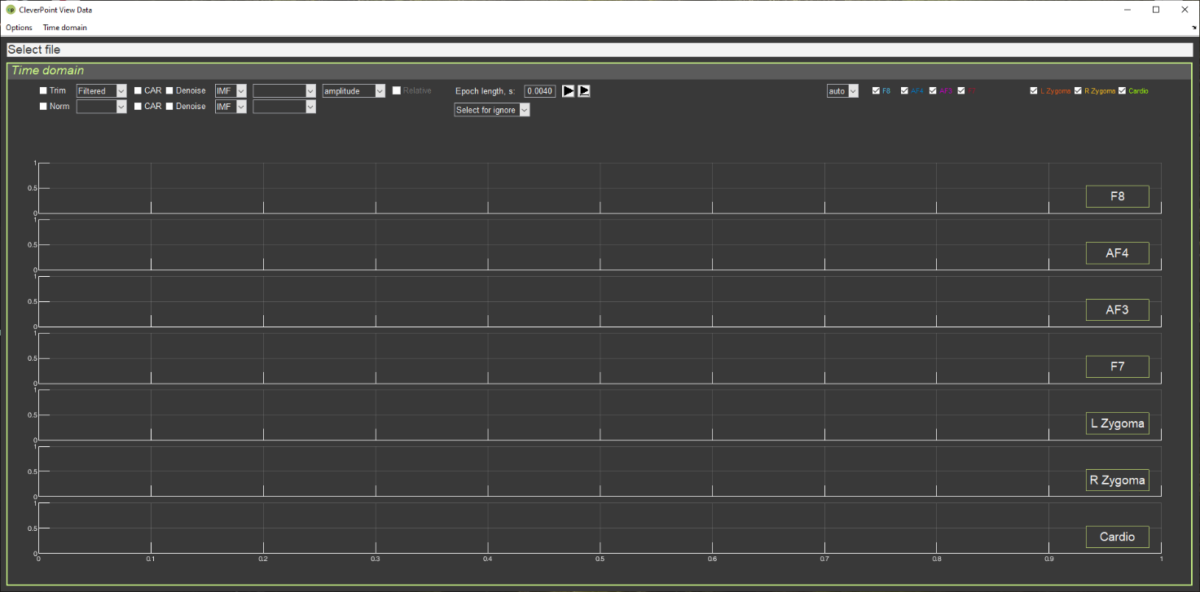Enable the Norm checkbox

[43, 107]
